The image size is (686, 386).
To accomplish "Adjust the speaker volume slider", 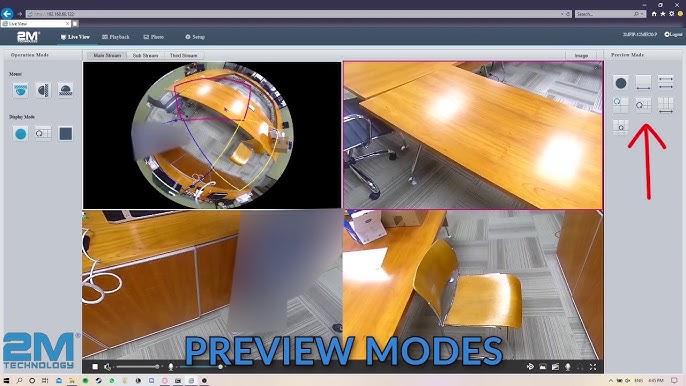I will tap(137, 367).
